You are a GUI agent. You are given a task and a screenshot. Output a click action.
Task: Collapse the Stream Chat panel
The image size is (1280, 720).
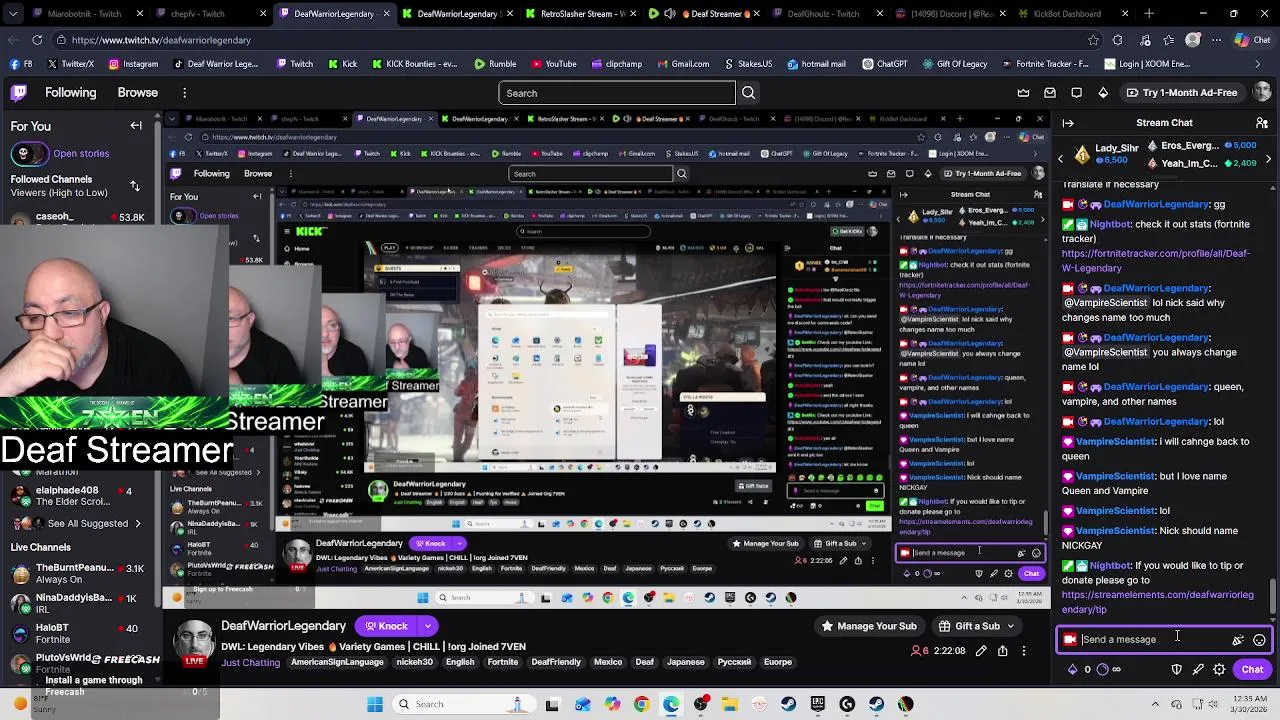pos(1068,123)
